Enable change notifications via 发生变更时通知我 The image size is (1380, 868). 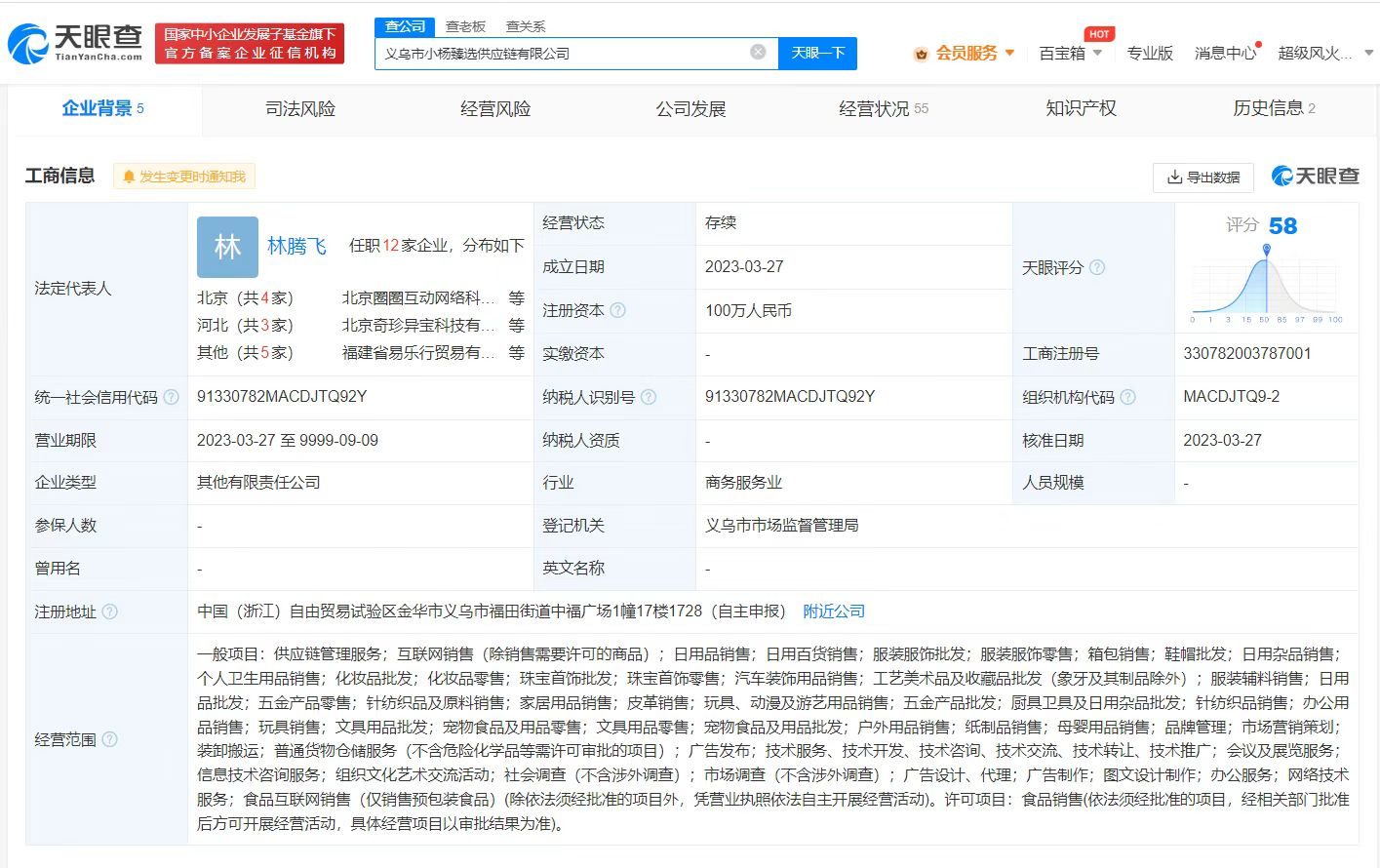(x=191, y=177)
